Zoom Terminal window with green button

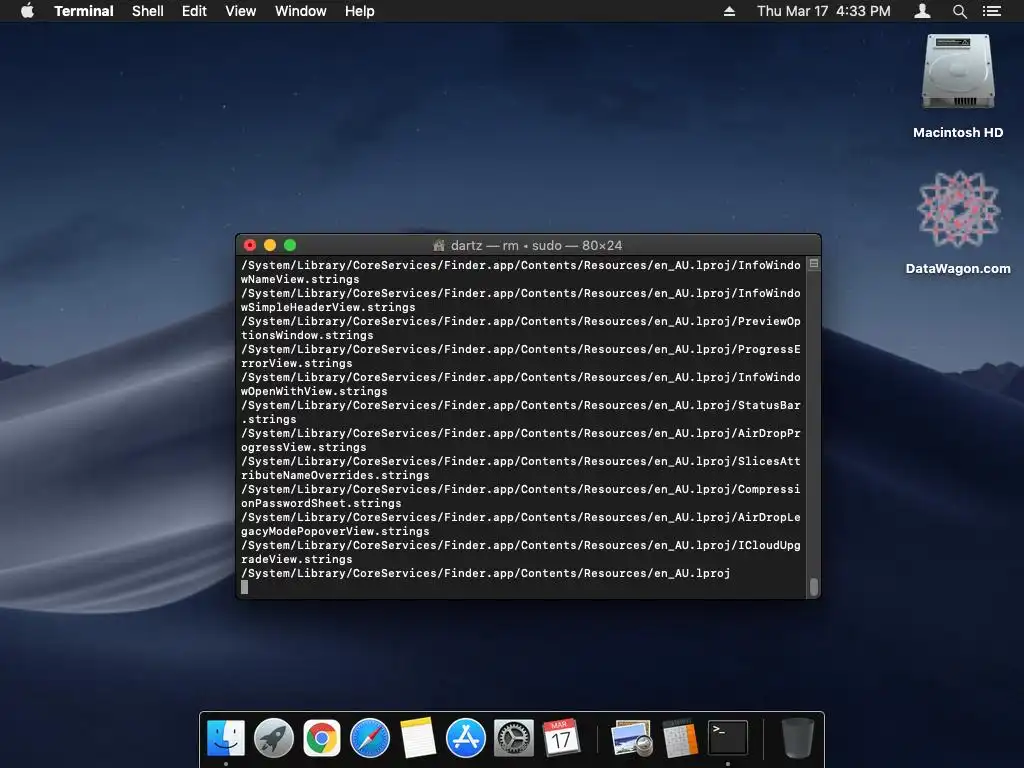(x=290, y=245)
